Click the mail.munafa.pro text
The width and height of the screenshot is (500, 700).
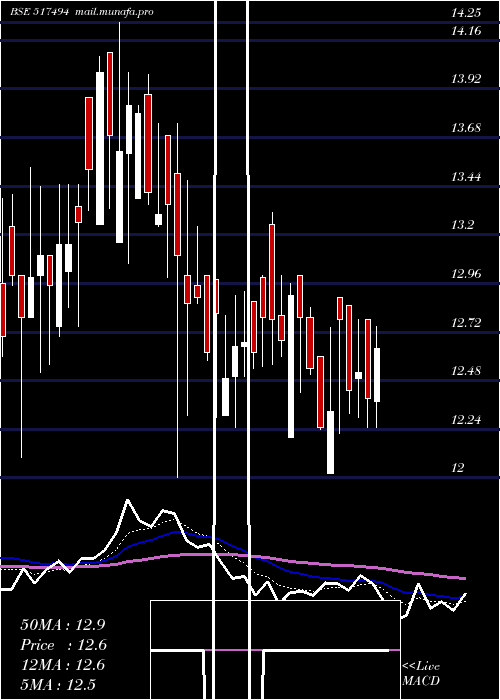(114, 12)
